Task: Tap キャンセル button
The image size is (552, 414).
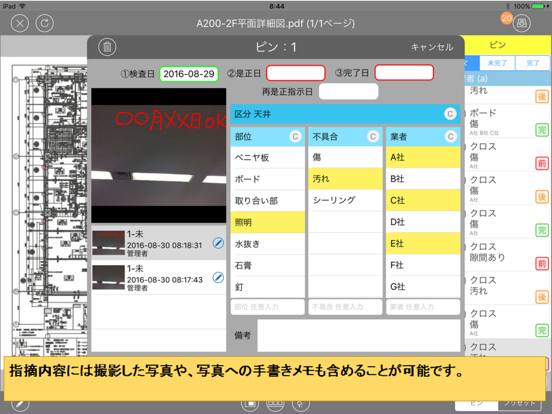Action: (432, 47)
